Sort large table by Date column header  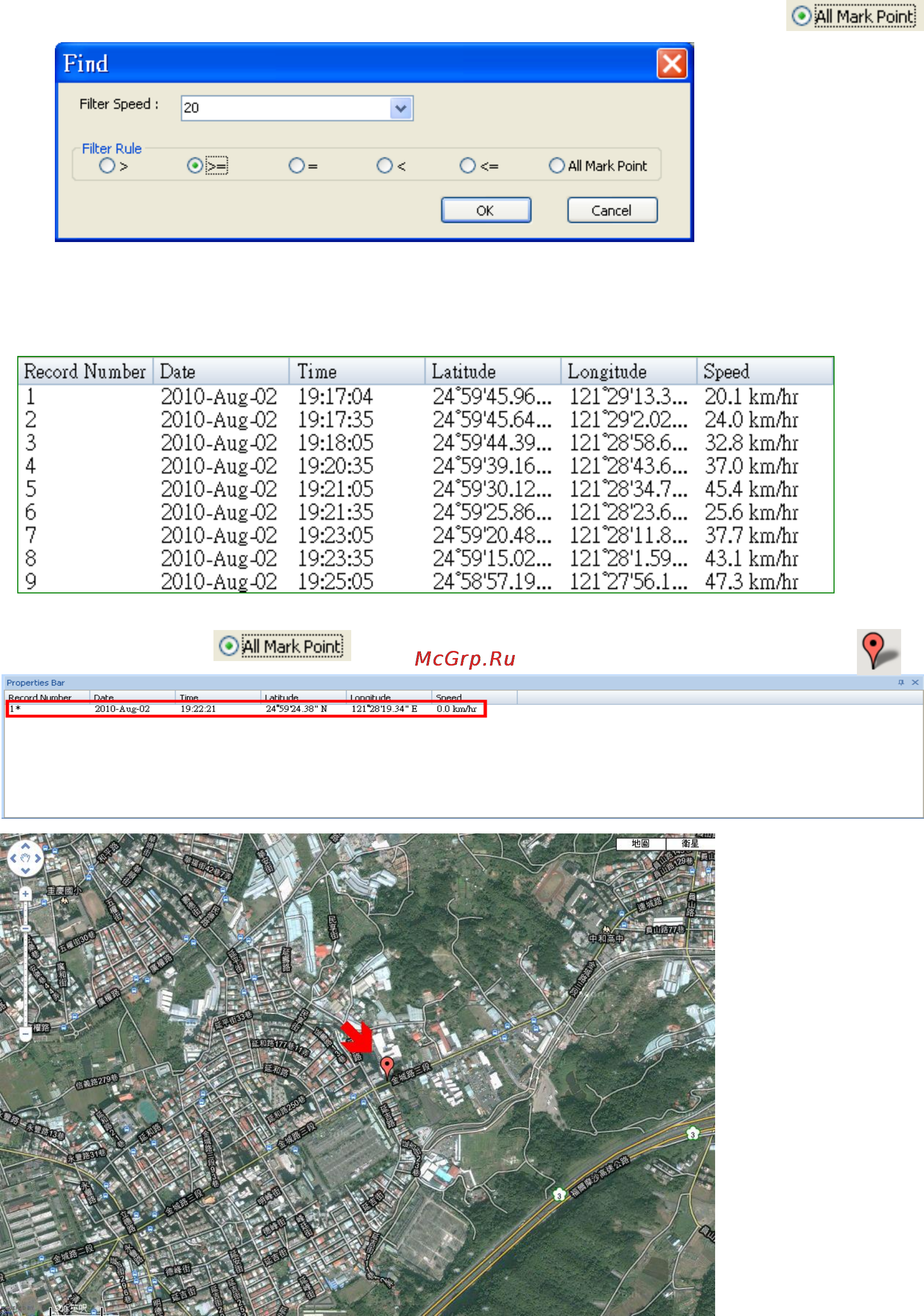pos(221,371)
